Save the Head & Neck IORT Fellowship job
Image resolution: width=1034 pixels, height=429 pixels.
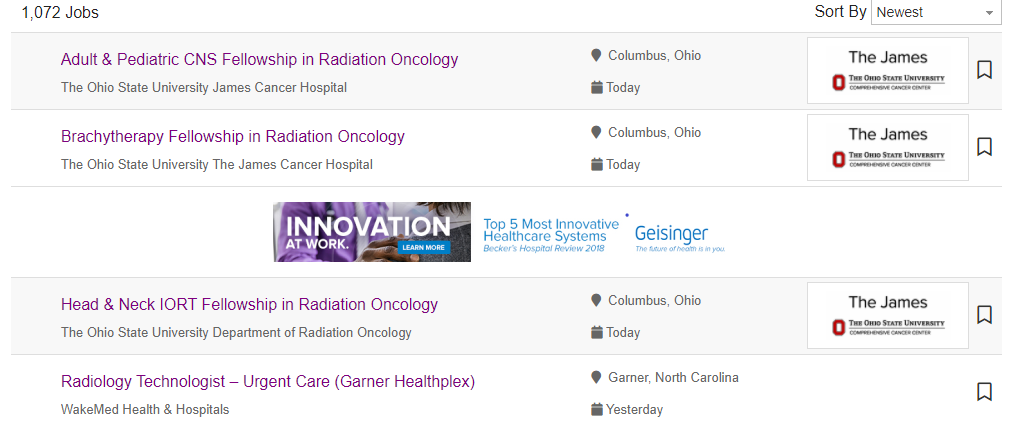984,315
